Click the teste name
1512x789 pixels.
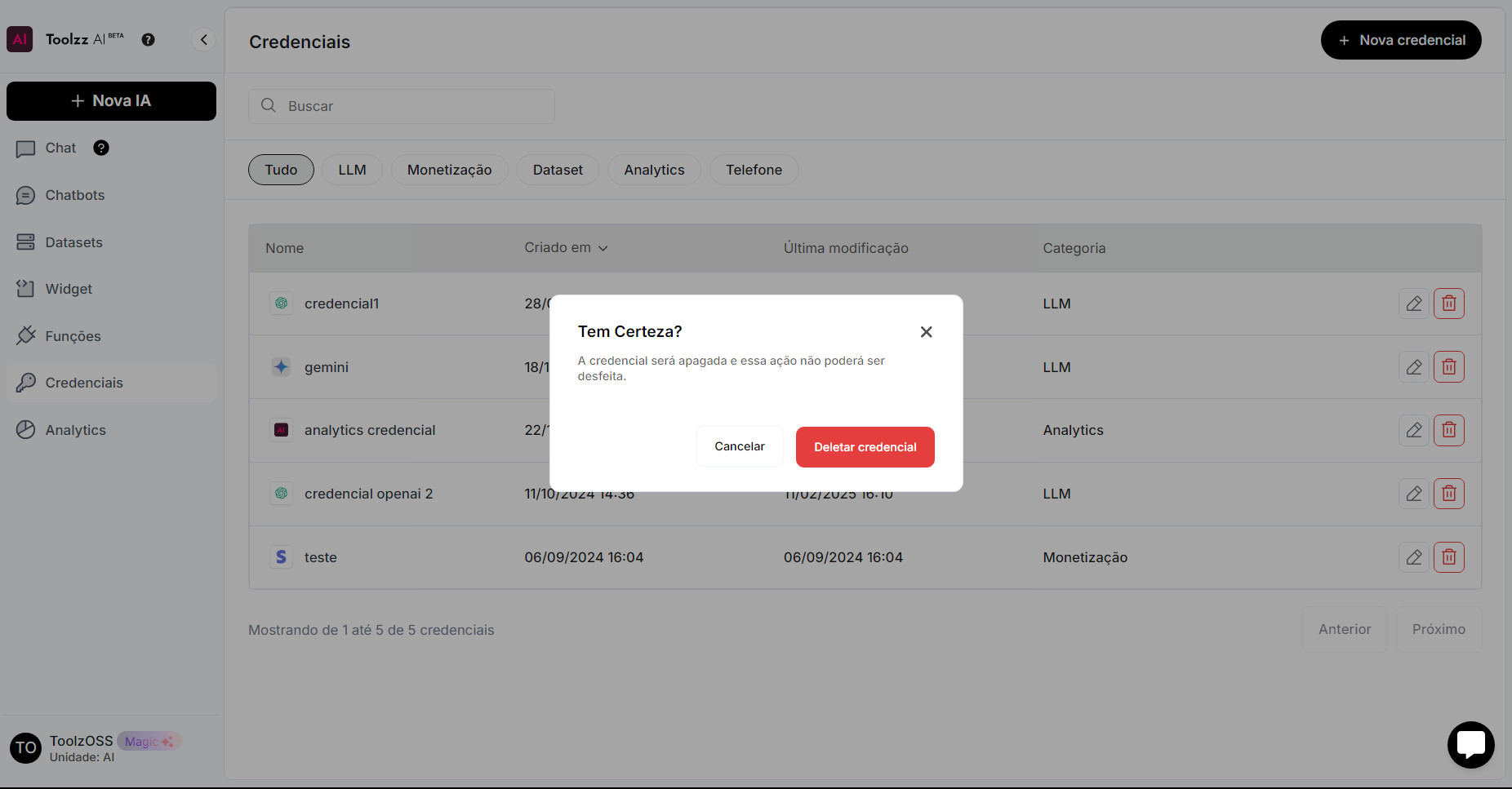[321, 557]
